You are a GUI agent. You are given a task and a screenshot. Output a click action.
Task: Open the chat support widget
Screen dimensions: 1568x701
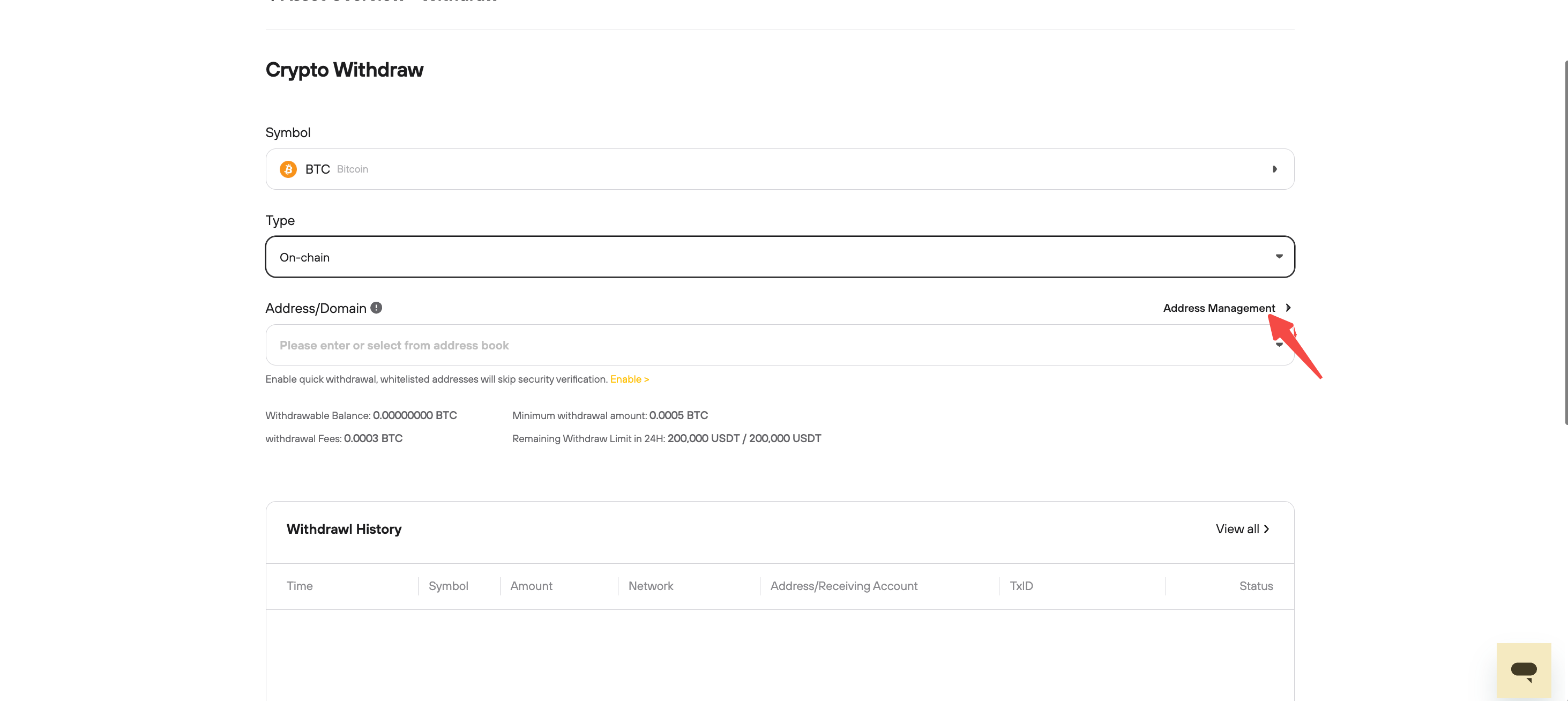pyautogui.click(x=1524, y=670)
